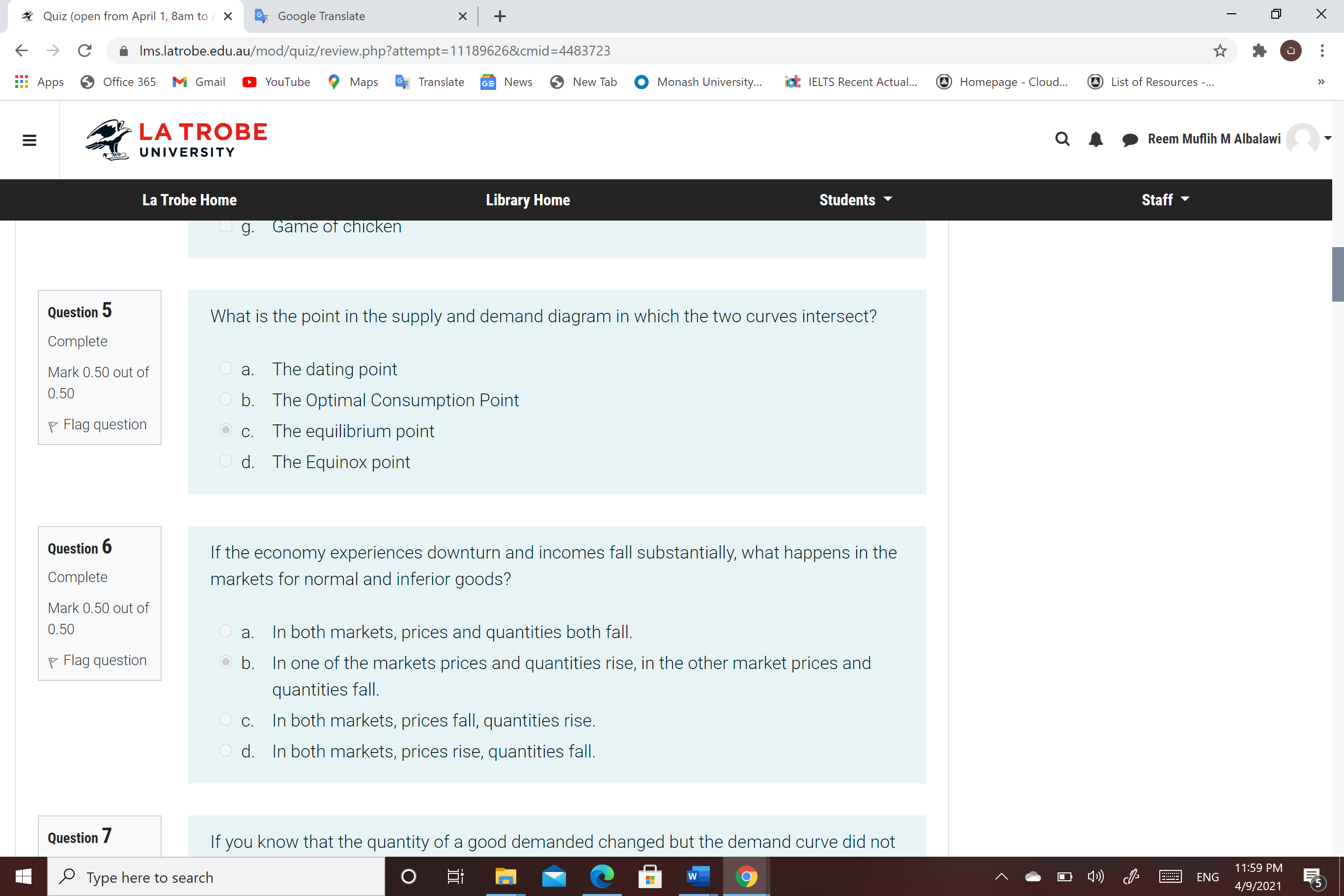
Task: Reload the quiz review page
Action: pyautogui.click(x=84, y=51)
